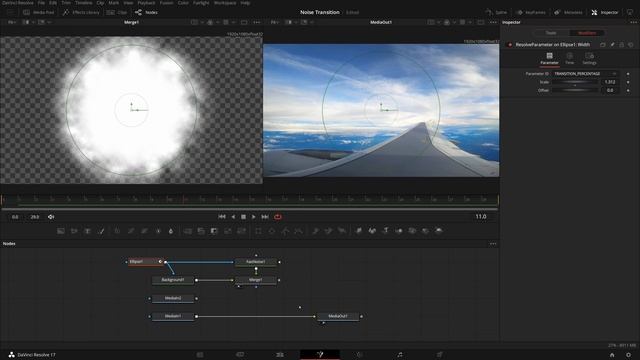Add a Merge 3D node from the toolbar
The height and width of the screenshot is (360, 640).
pos(399,231)
